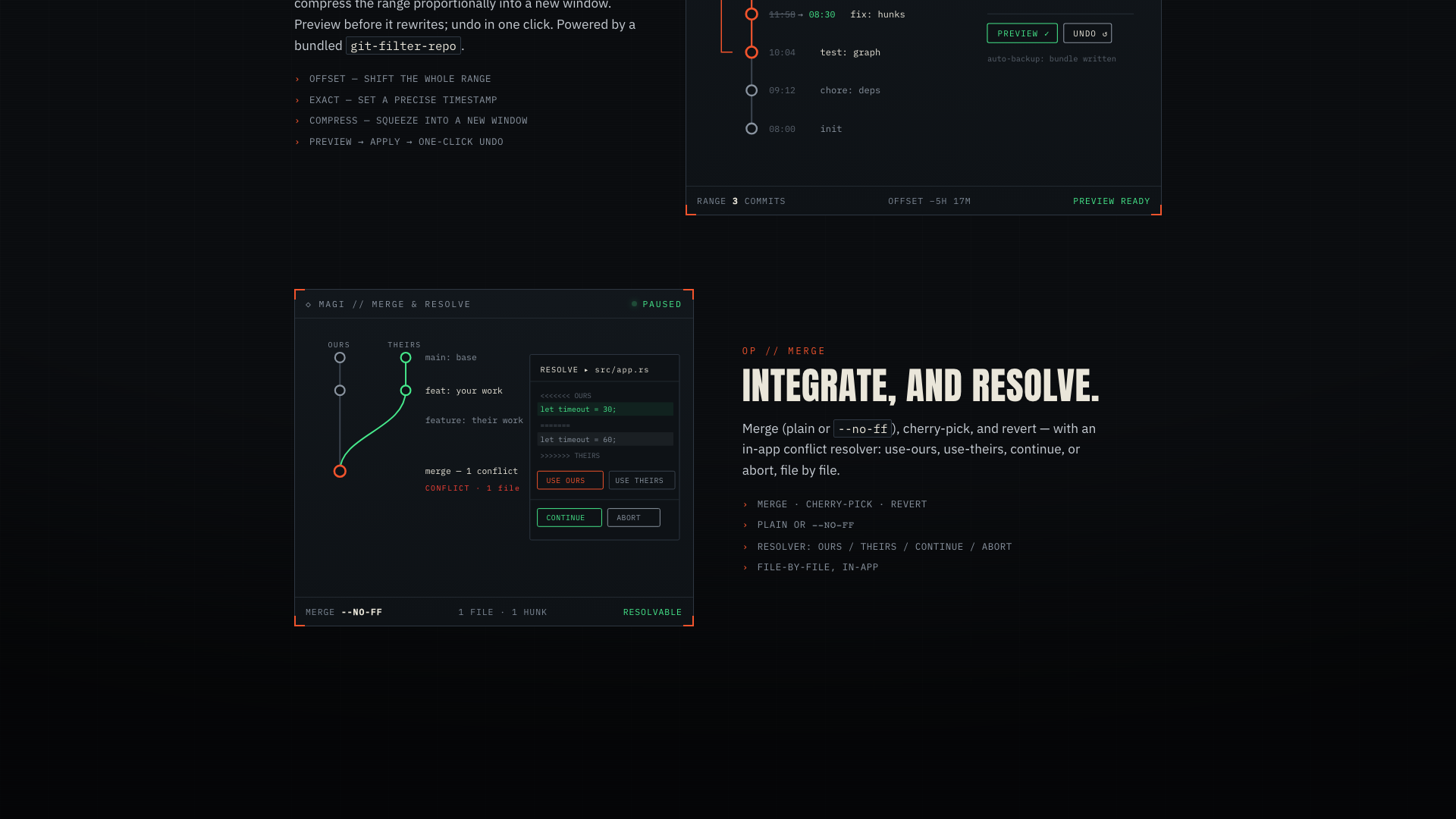The image size is (1456, 819).
Task: Click the '--no-ff' inline code tag
Action: click(862, 429)
